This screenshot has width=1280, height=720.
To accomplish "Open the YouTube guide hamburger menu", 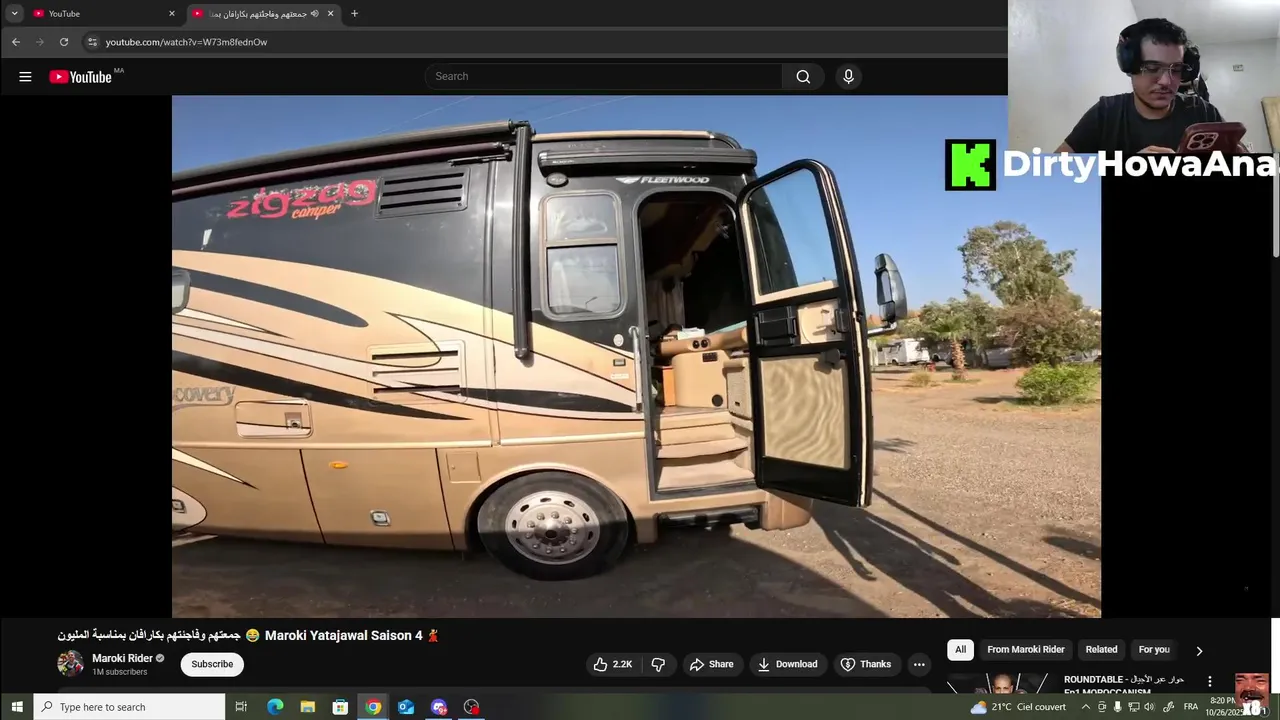I will [x=25, y=77].
